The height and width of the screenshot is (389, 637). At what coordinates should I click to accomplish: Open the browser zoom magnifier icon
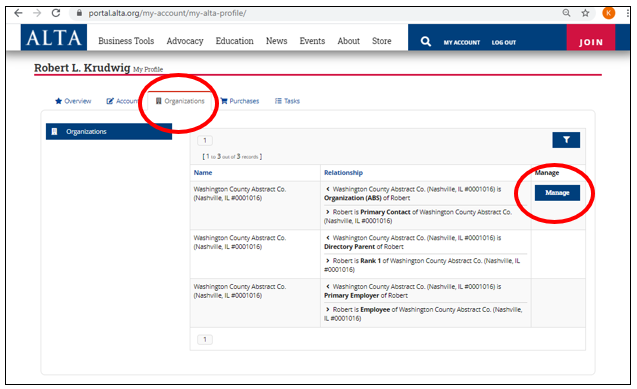566,13
